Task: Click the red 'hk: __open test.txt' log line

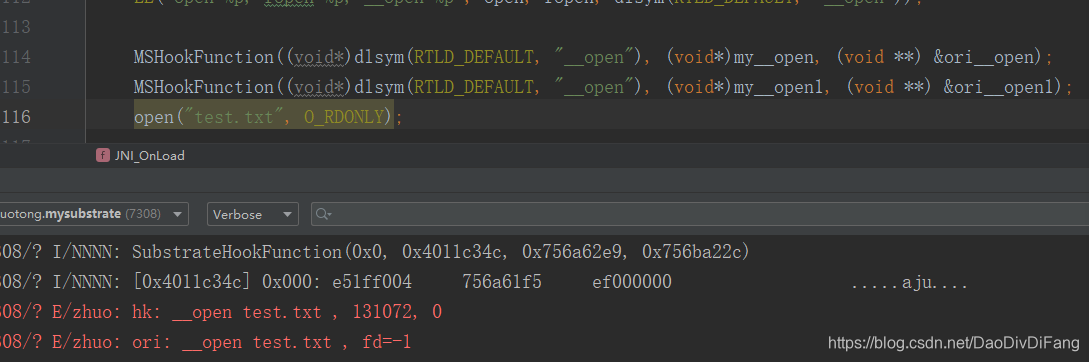Action: click(x=221, y=312)
